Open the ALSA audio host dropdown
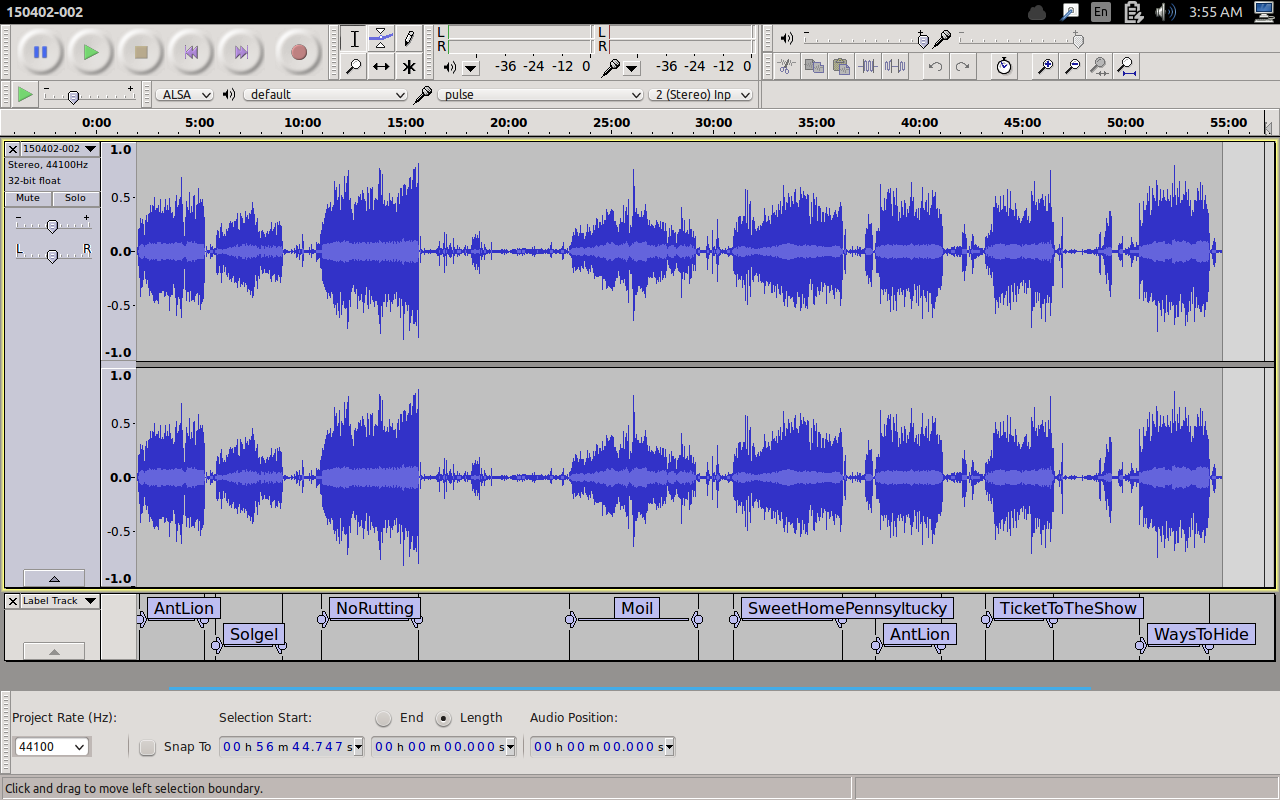The width and height of the screenshot is (1280, 800). pos(185,94)
